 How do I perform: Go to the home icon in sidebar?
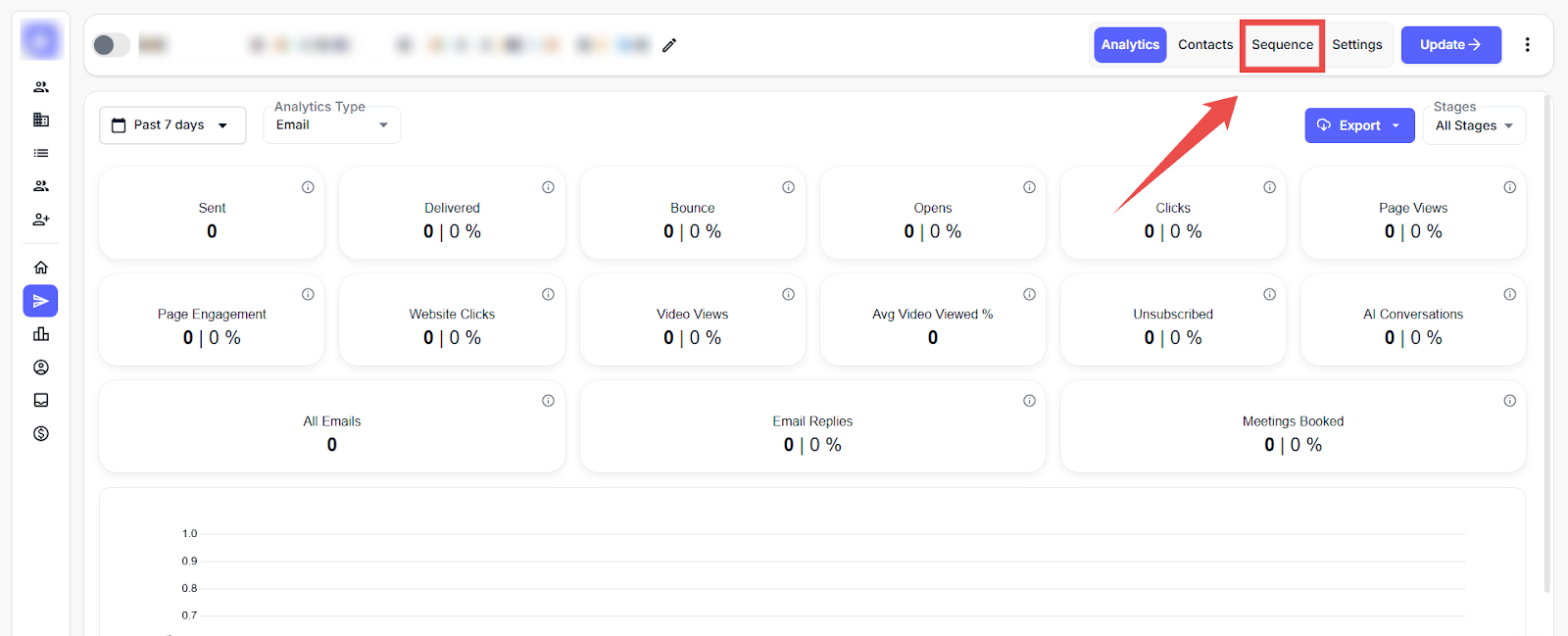coord(41,268)
